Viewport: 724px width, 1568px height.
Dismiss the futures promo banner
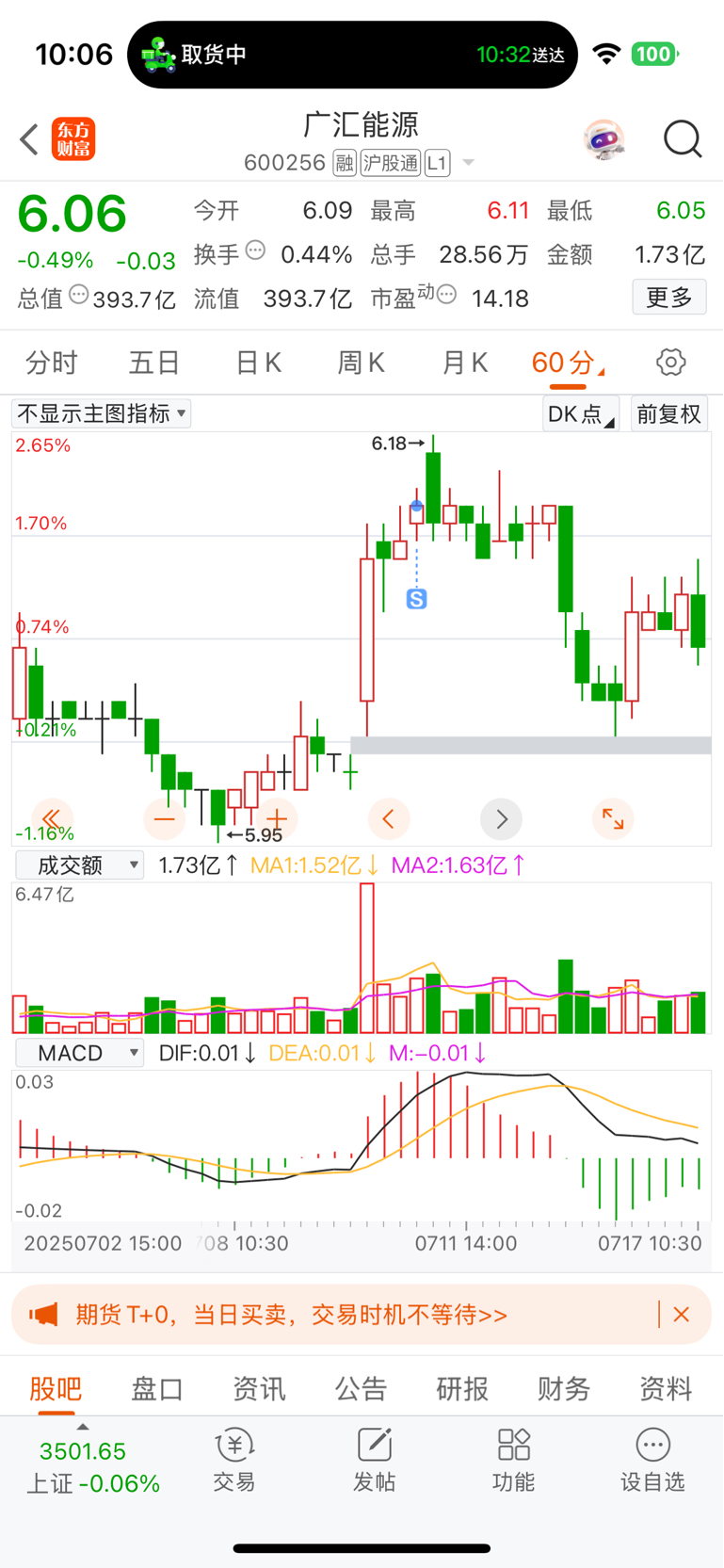682,1315
